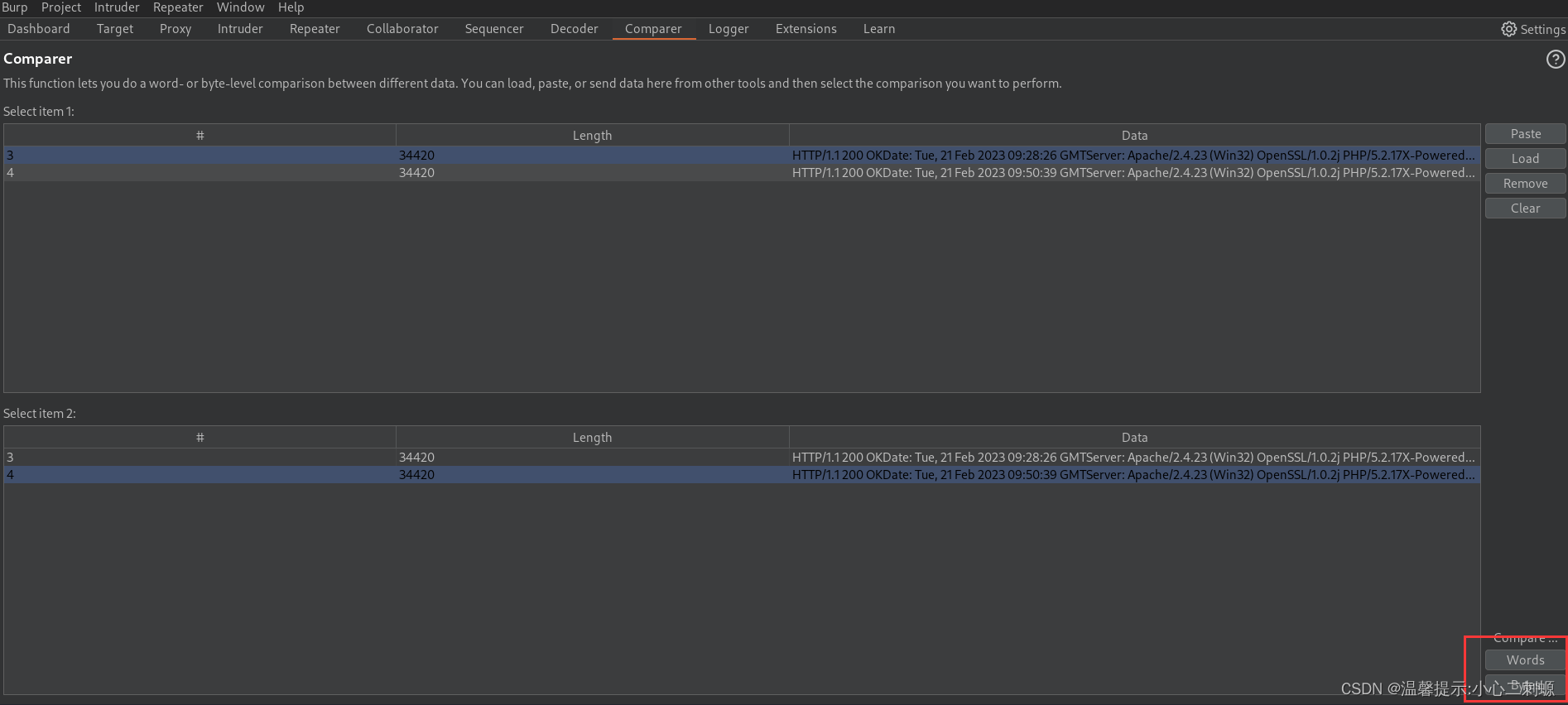The image size is (1568, 705).
Task: Switch to the Extensions tab
Action: click(x=806, y=29)
